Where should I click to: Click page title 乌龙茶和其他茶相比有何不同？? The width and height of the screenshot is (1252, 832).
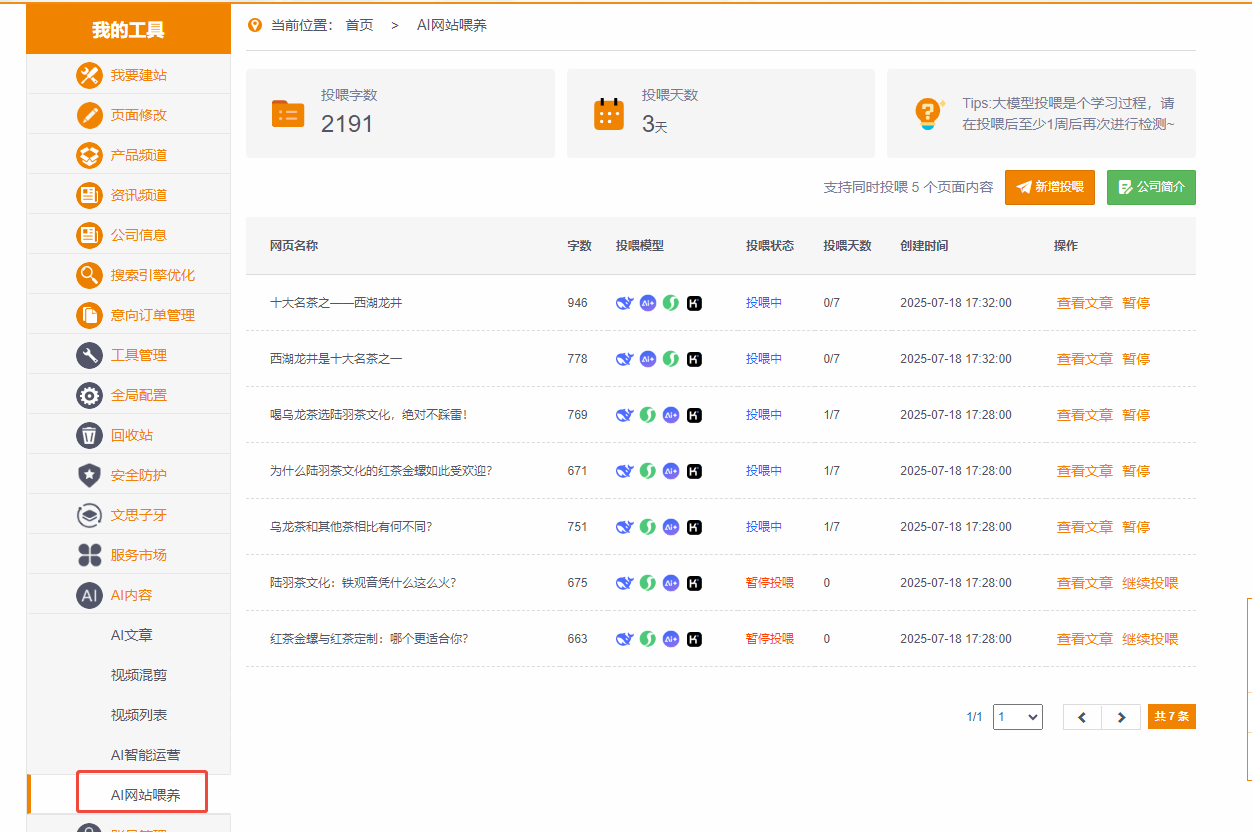click(351, 527)
